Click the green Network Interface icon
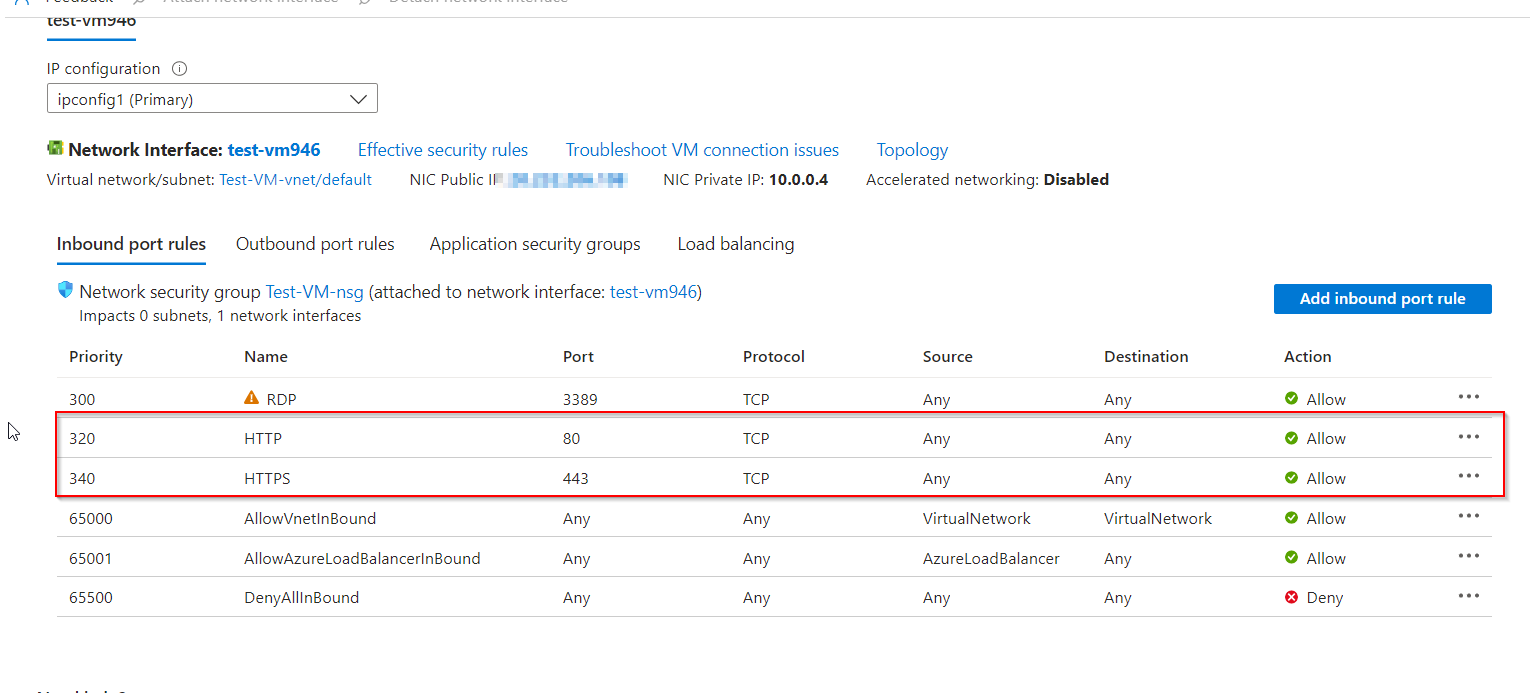 (55, 148)
